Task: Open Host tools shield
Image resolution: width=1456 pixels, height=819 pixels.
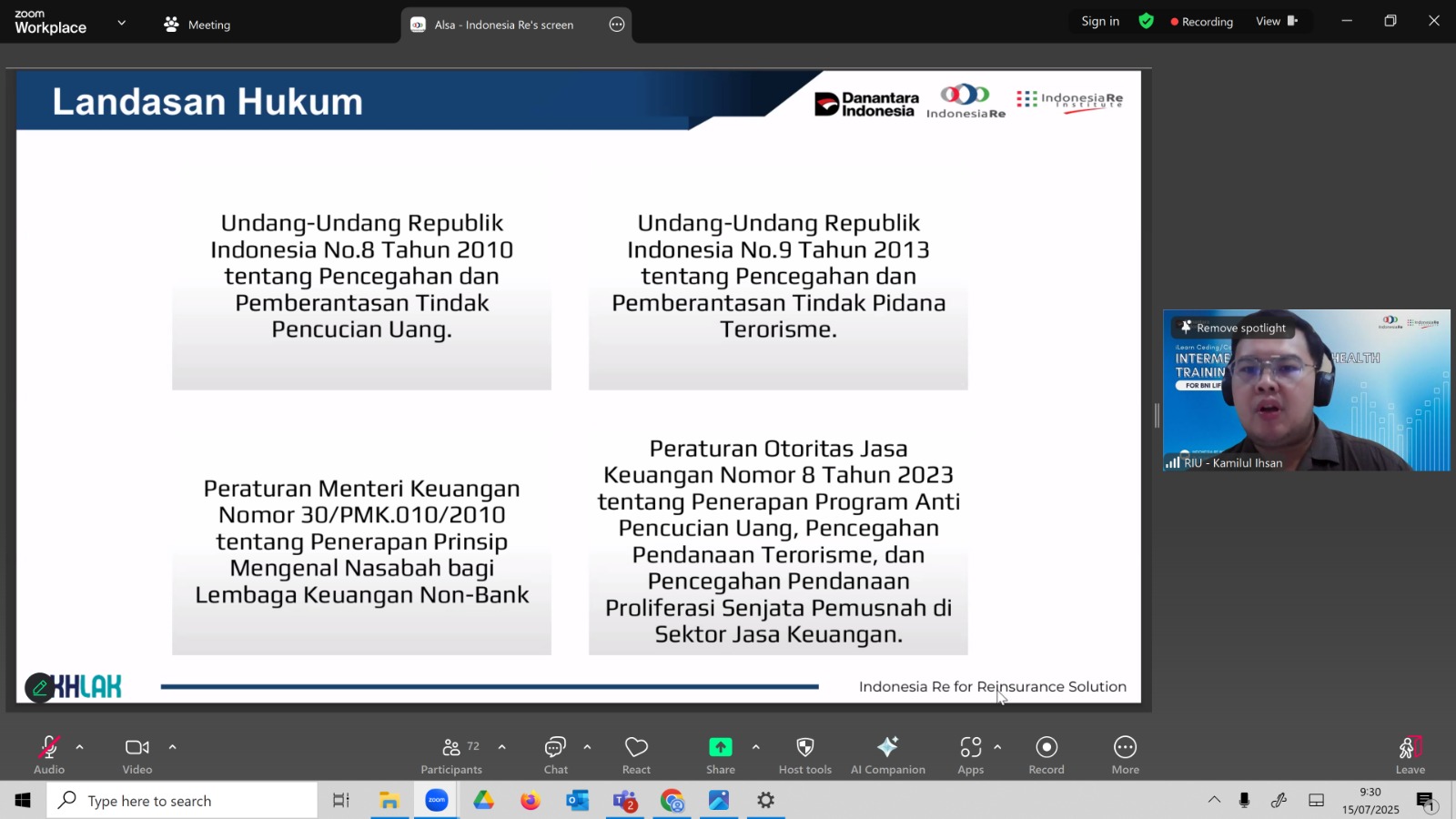Action: (805, 754)
